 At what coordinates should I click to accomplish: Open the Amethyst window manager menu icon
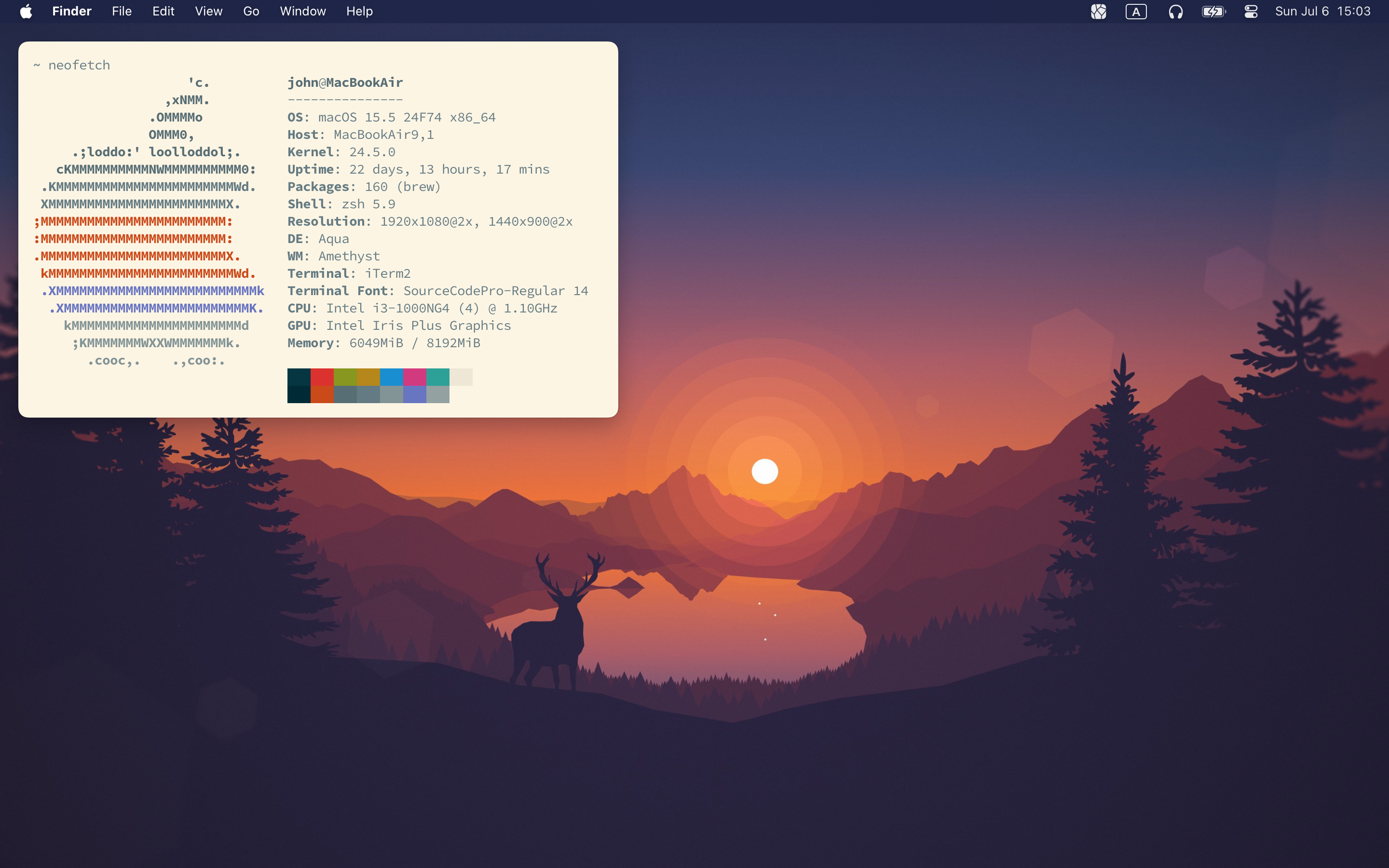coord(1099,11)
